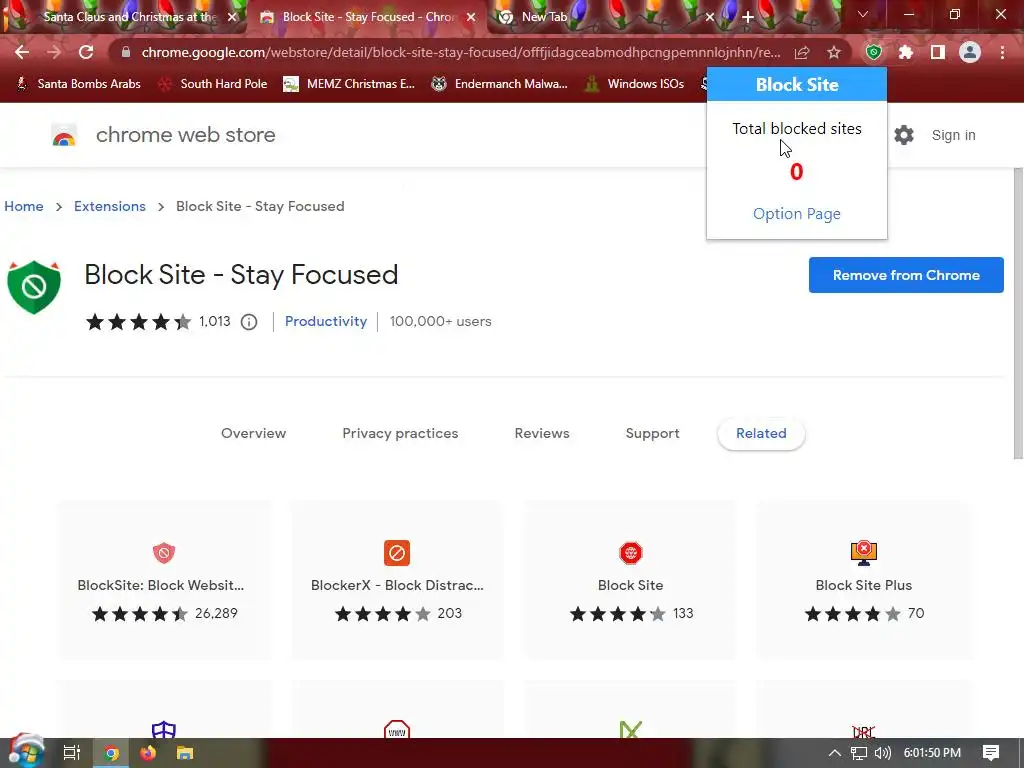Open Santa Bombs Arabs bookmark
Image resolution: width=1024 pixels, height=768 pixels.
tap(78, 84)
